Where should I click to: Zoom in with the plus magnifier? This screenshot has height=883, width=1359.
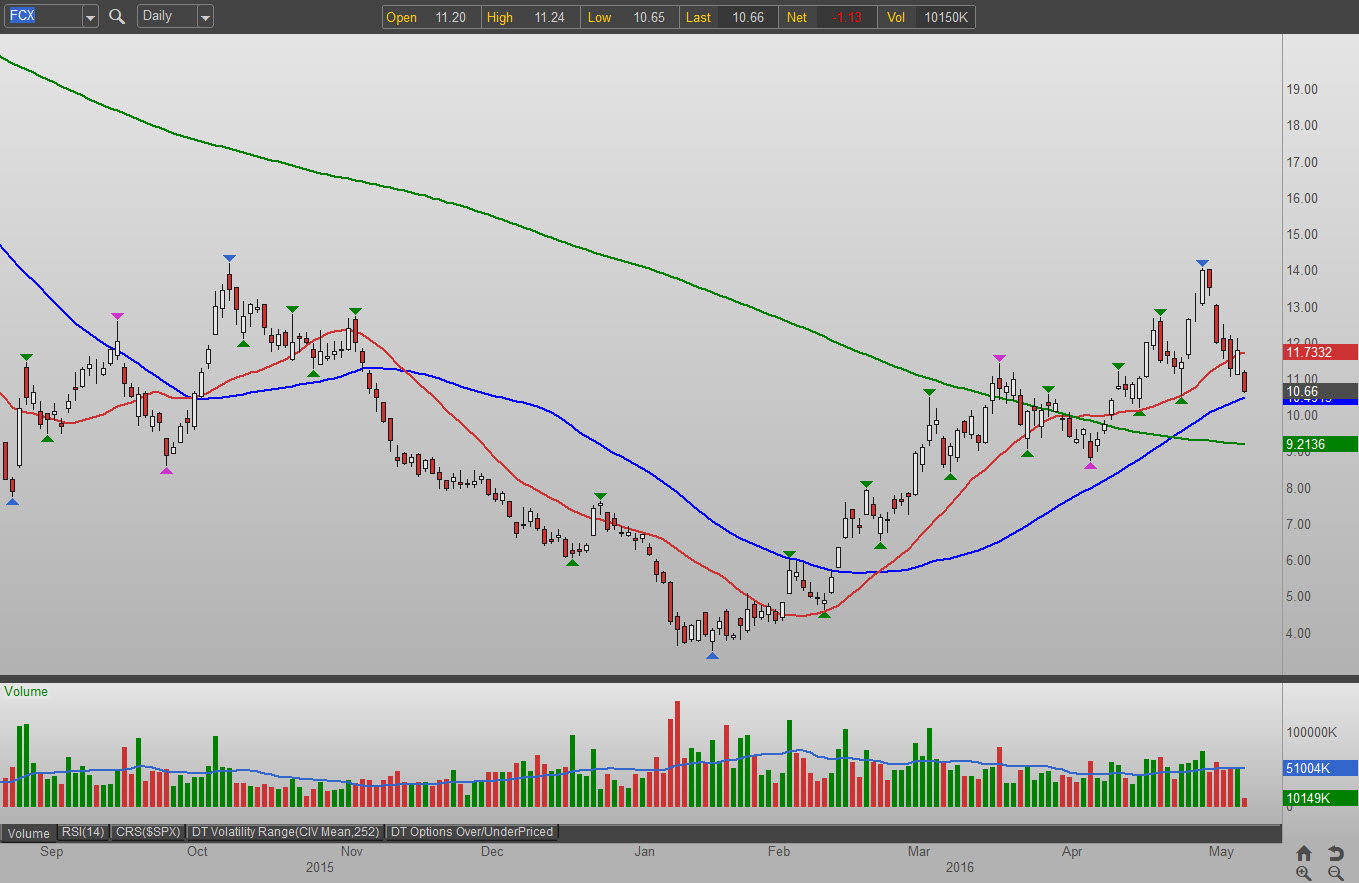1304,873
